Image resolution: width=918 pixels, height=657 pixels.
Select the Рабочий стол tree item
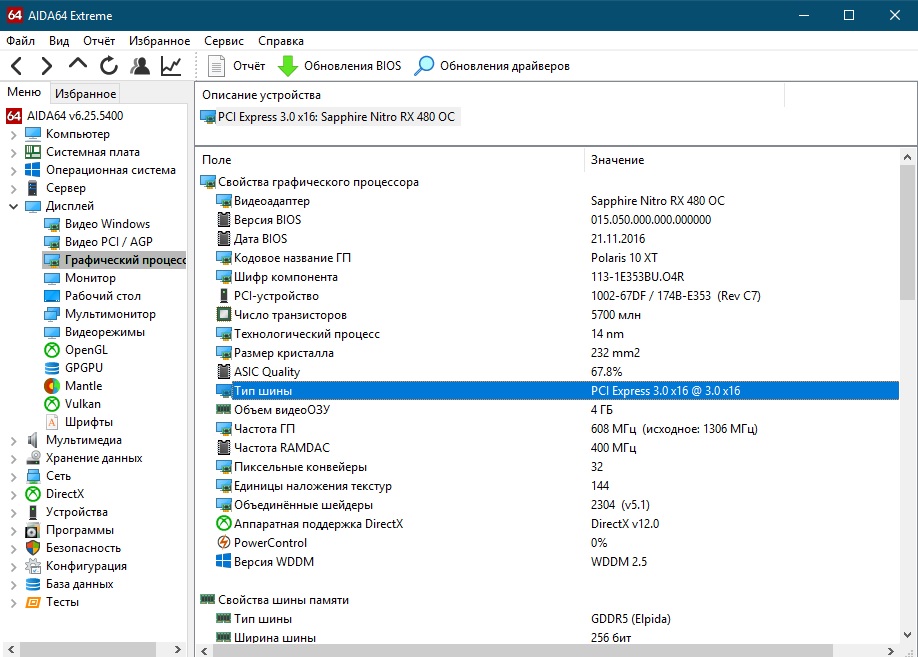point(102,296)
